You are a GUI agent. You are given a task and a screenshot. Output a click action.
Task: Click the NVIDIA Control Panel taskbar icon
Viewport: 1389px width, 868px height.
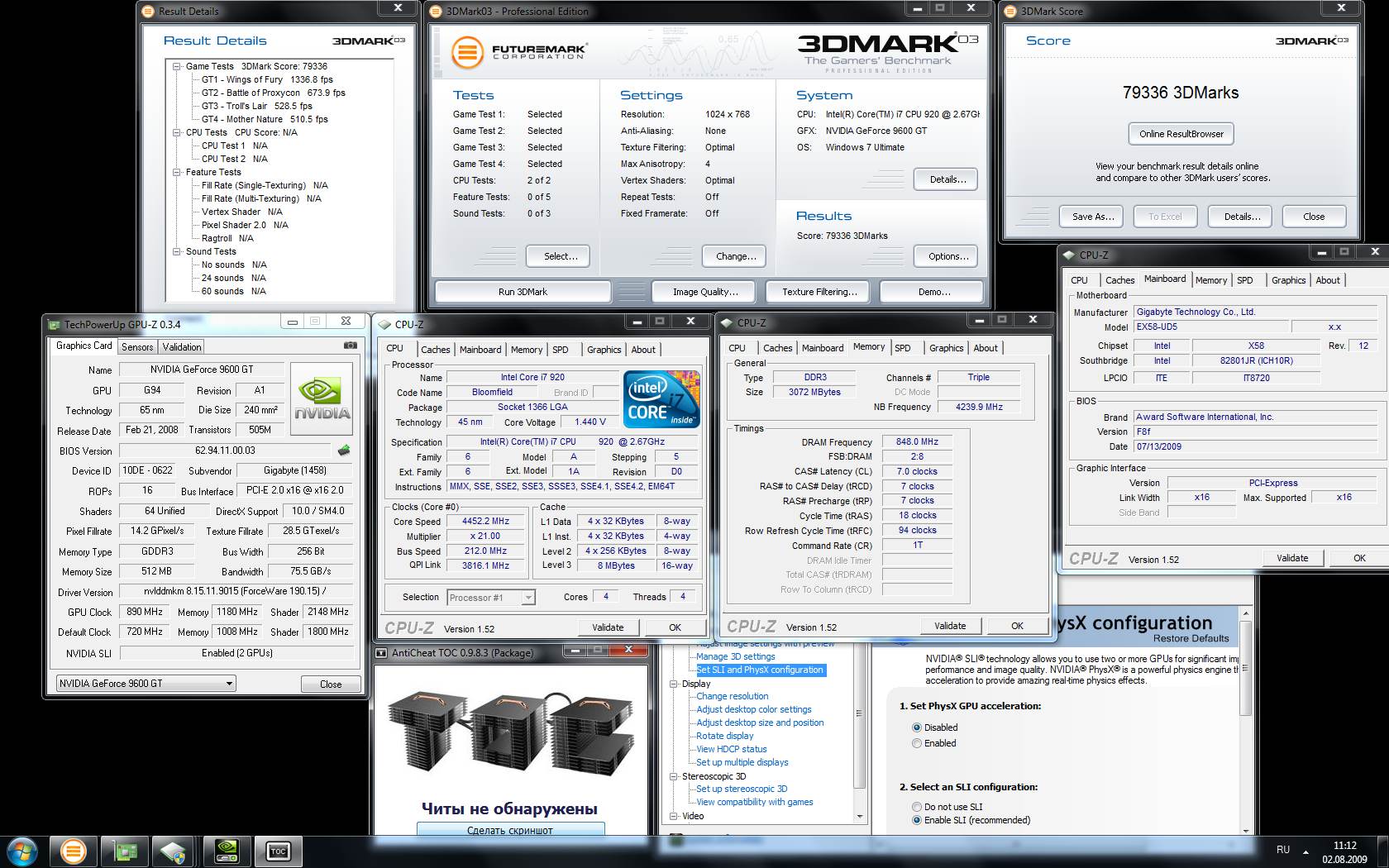tap(227, 851)
